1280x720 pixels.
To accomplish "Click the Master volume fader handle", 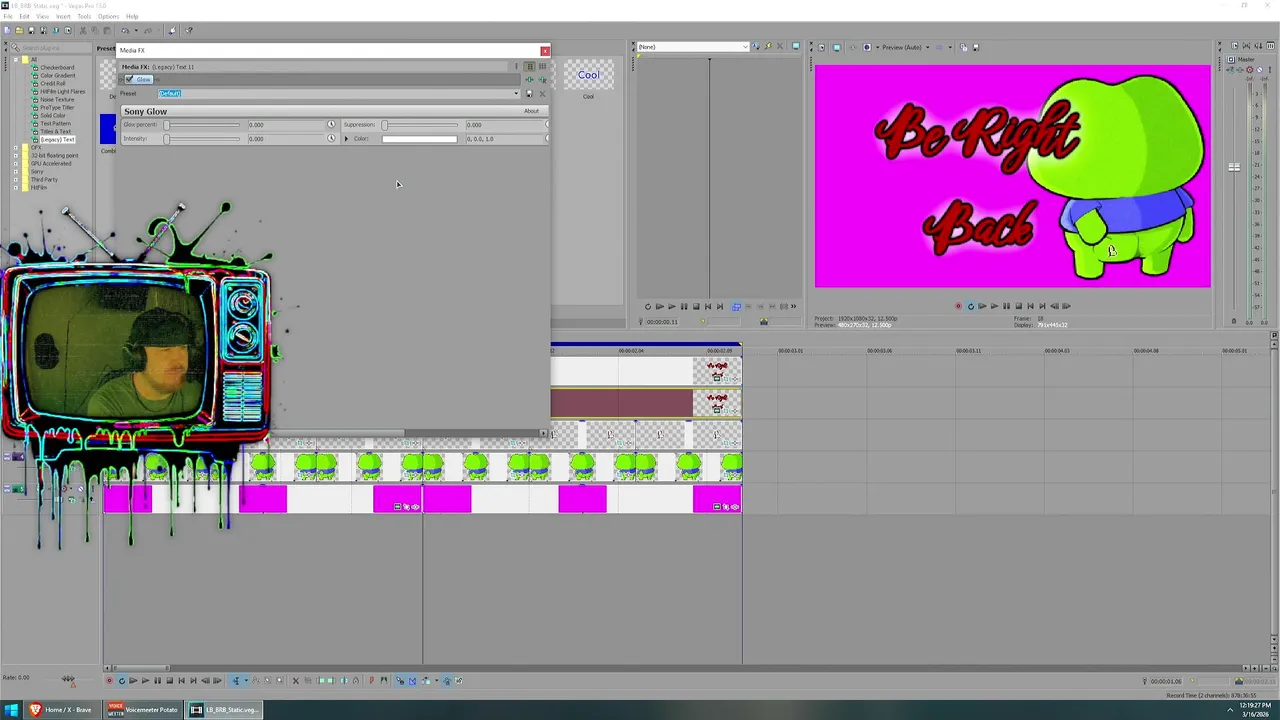I will pos(1234,167).
